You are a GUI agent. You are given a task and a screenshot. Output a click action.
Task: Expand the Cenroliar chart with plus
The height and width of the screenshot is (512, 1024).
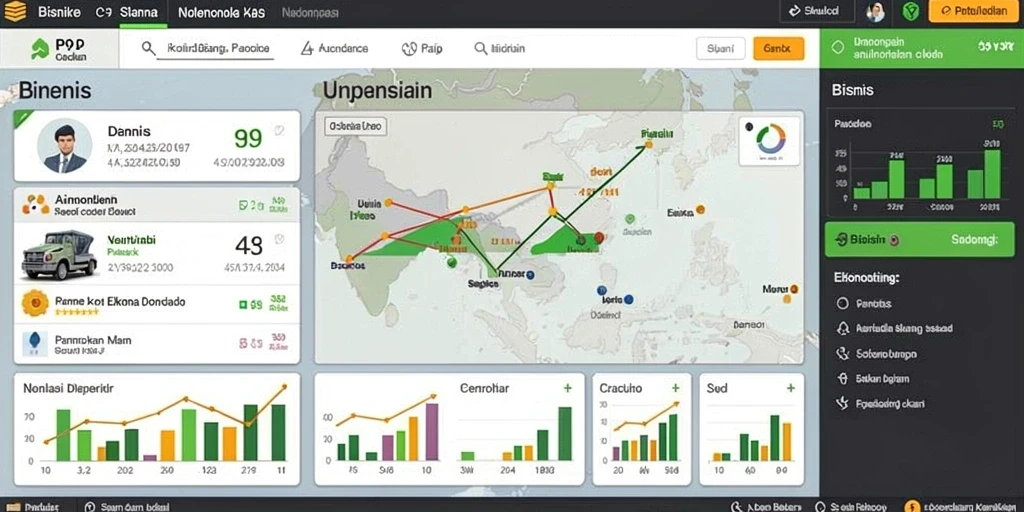(x=568, y=388)
